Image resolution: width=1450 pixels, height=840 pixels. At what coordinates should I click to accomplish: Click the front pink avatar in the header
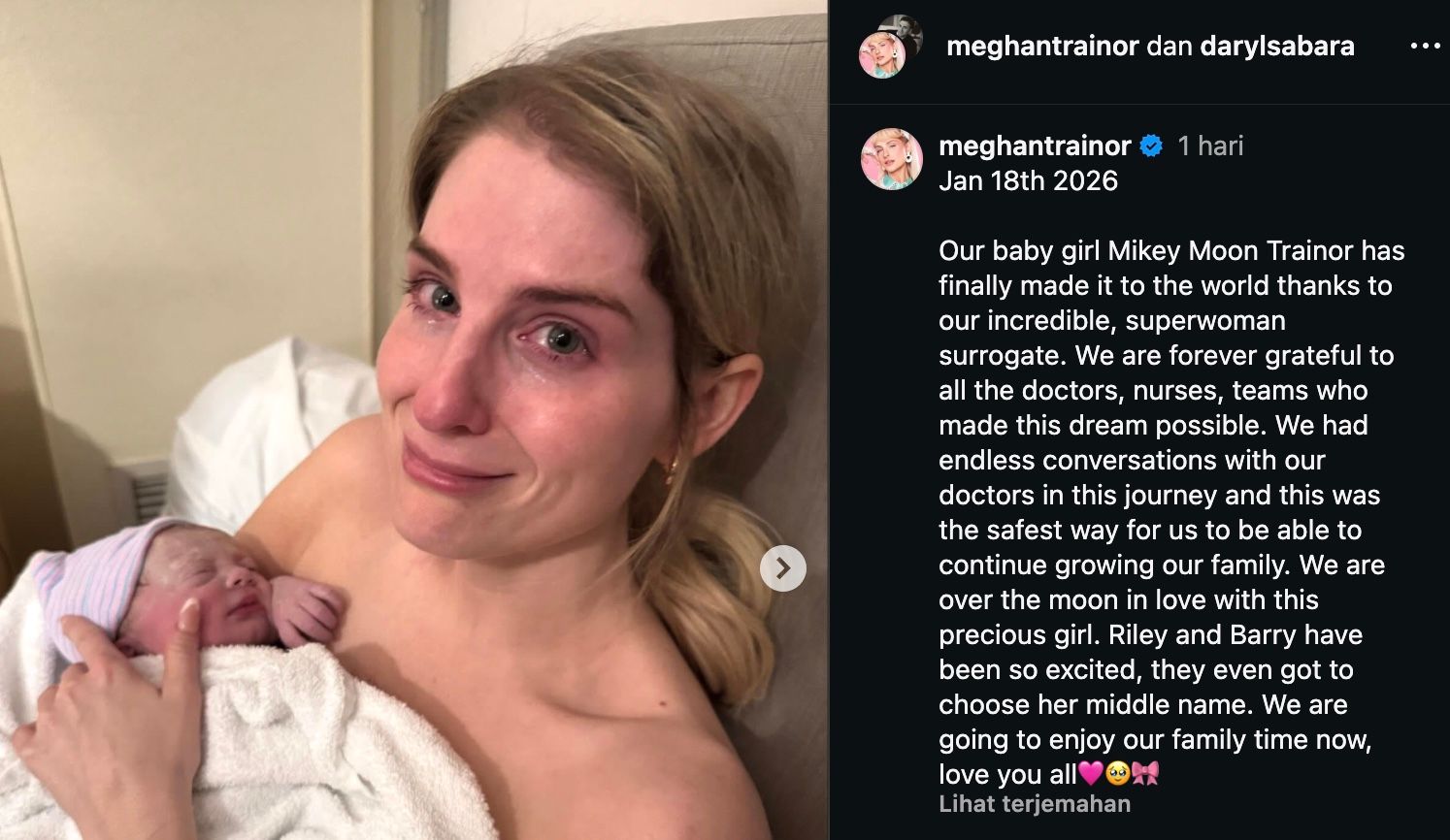click(x=881, y=55)
